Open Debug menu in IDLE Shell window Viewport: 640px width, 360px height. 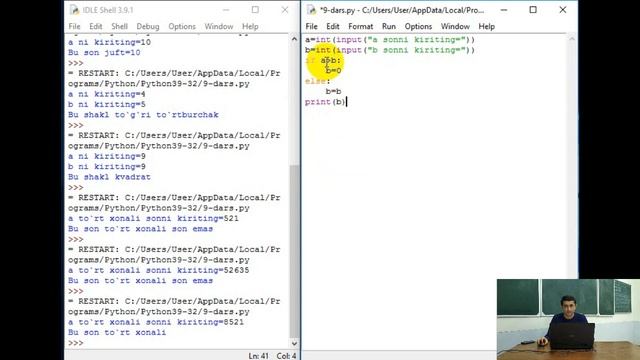pyautogui.click(x=148, y=27)
